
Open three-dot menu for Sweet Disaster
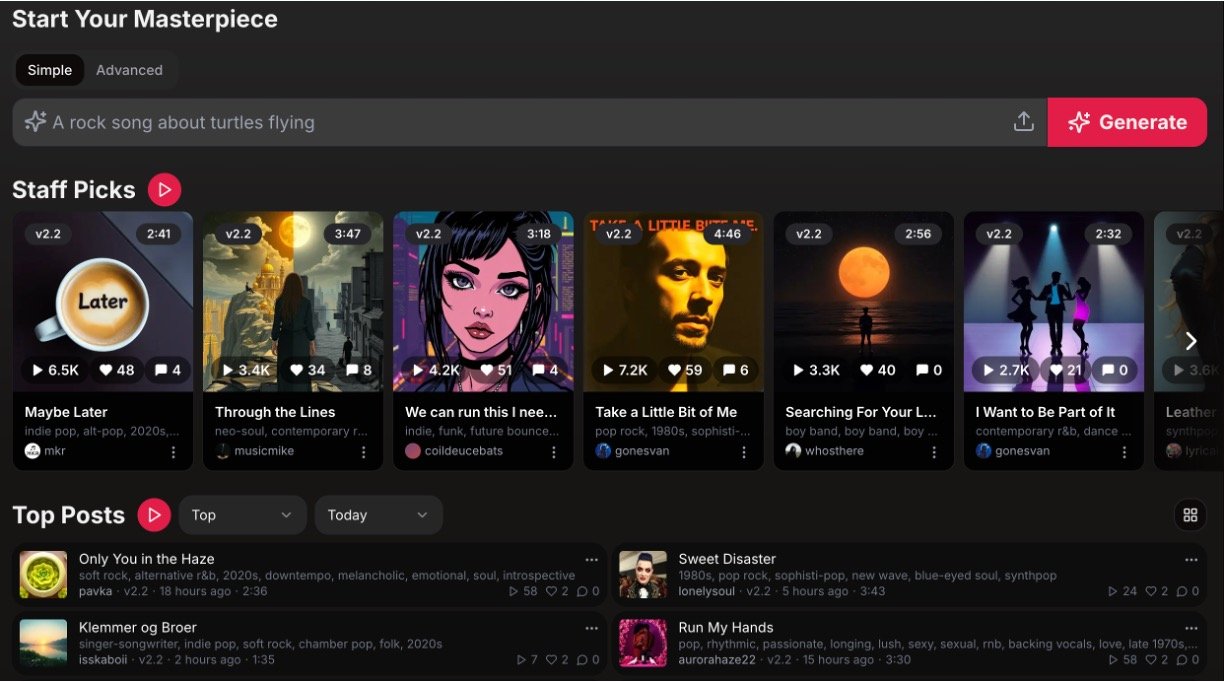tap(1191, 559)
